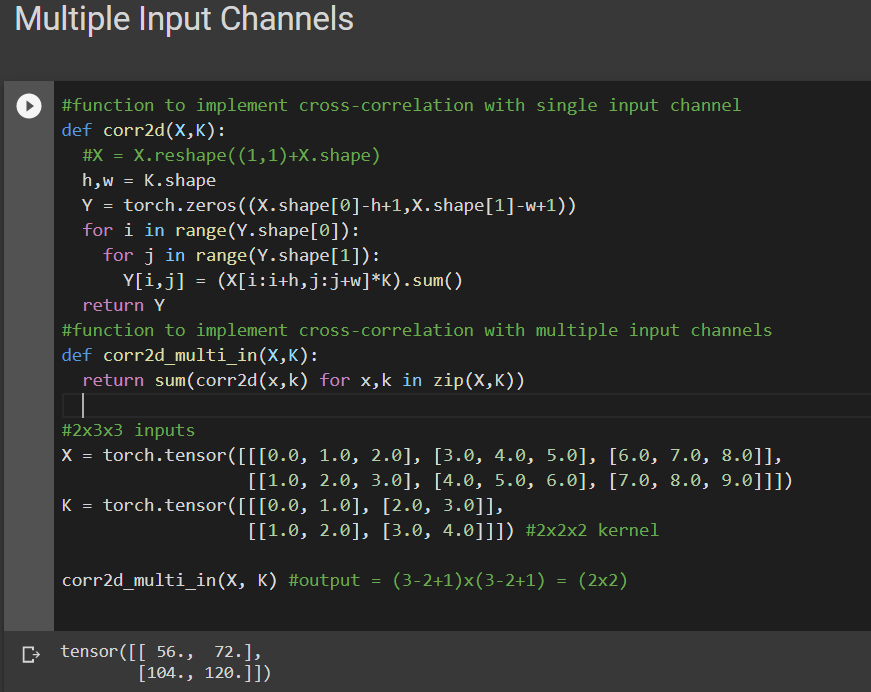The width and height of the screenshot is (871, 692).
Task: Click output row 'tensor([[ 56., 72.],'
Action: (x=161, y=651)
